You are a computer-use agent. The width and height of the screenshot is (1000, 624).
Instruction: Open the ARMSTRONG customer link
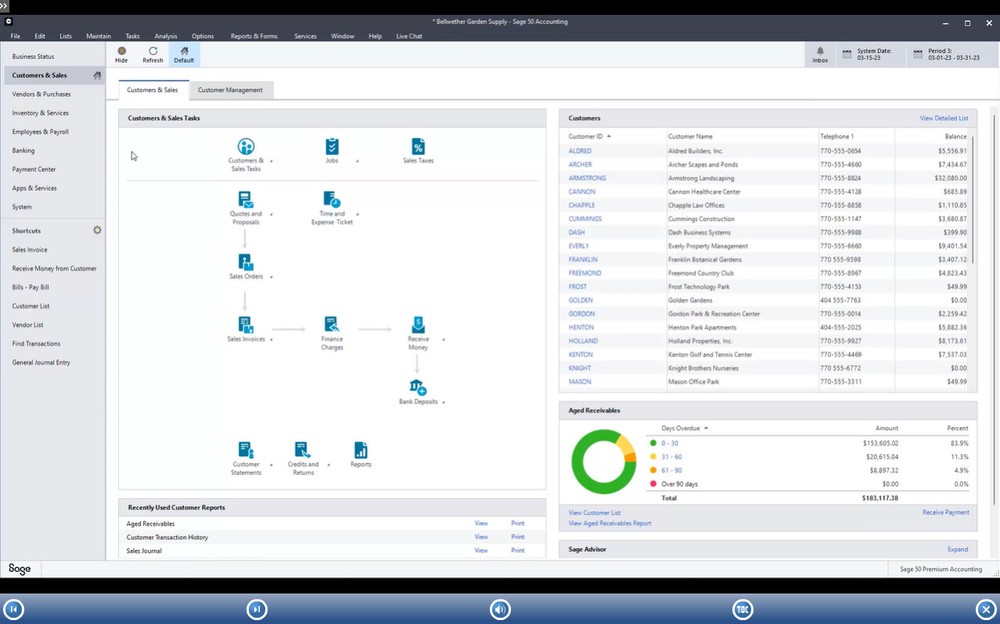587,178
